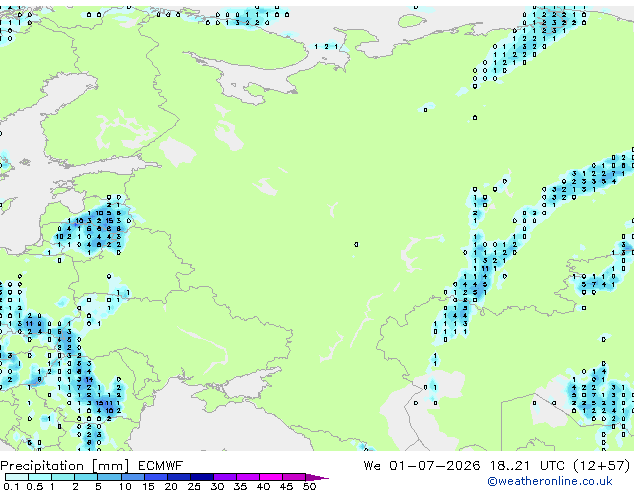Select the 5 mm legend color swatch
This screenshot has width=634, height=490.
coord(109,477)
